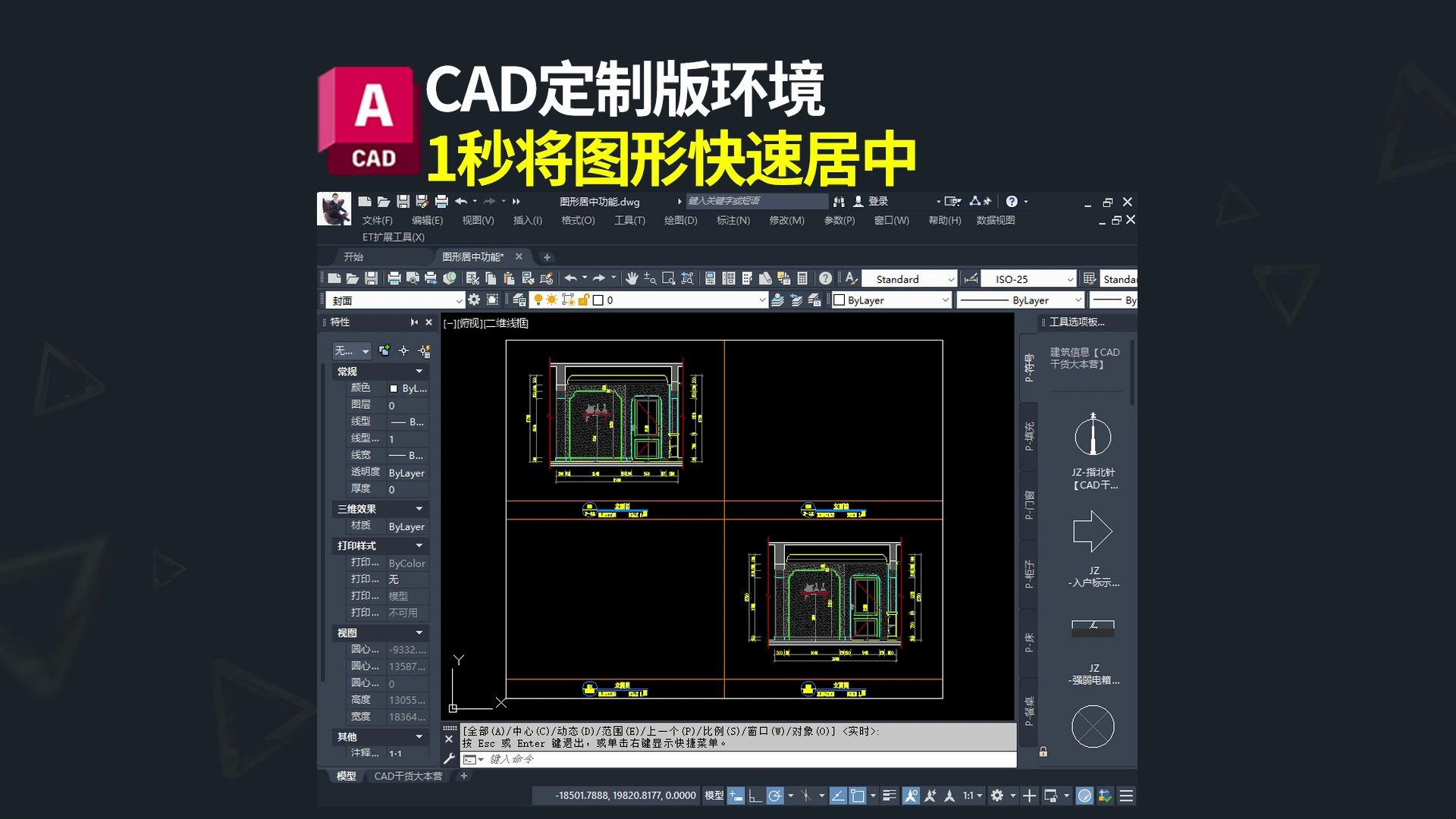The height and width of the screenshot is (819, 1456).
Task: Click the Quick Select icon in Properties
Action: coord(424,350)
